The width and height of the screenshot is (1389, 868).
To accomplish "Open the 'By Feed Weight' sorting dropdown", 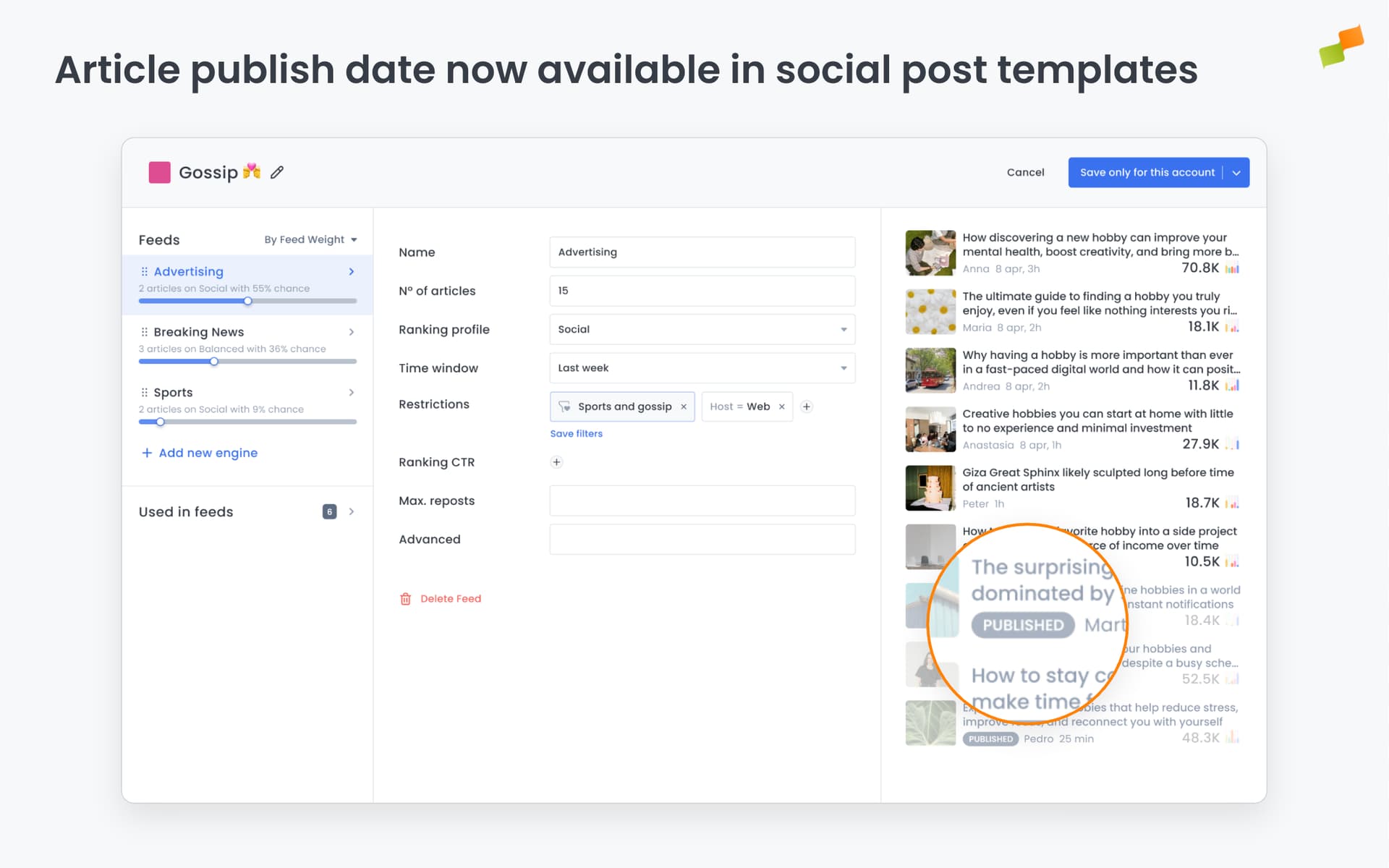I will click(310, 239).
